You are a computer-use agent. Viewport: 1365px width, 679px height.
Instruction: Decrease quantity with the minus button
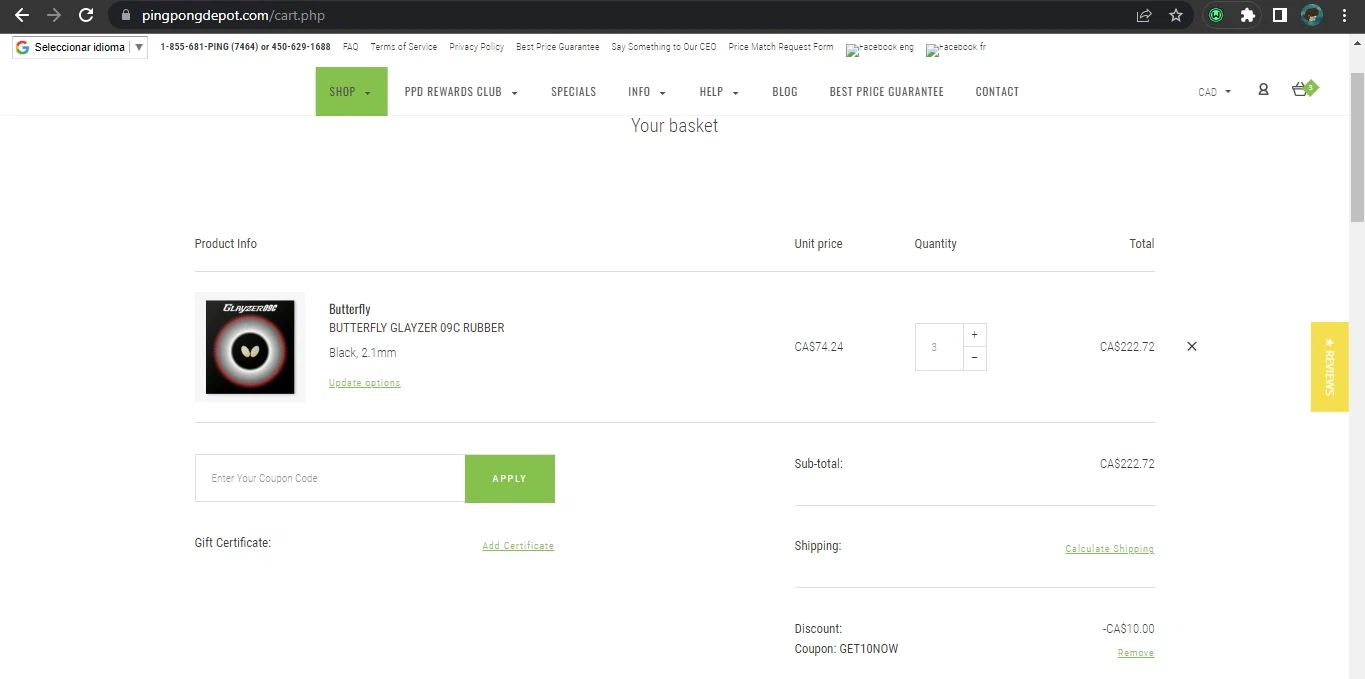974,358
